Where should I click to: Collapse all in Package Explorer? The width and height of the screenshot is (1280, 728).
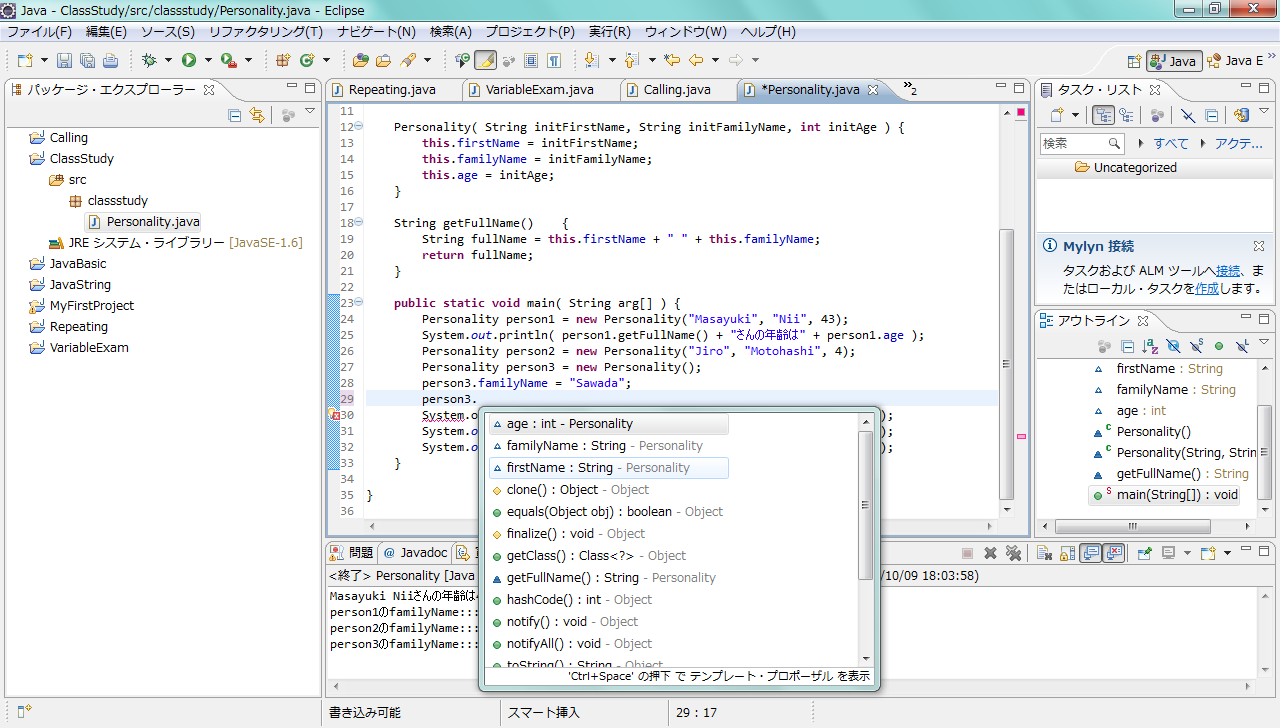pyautogui.click(x=235, y=115)
